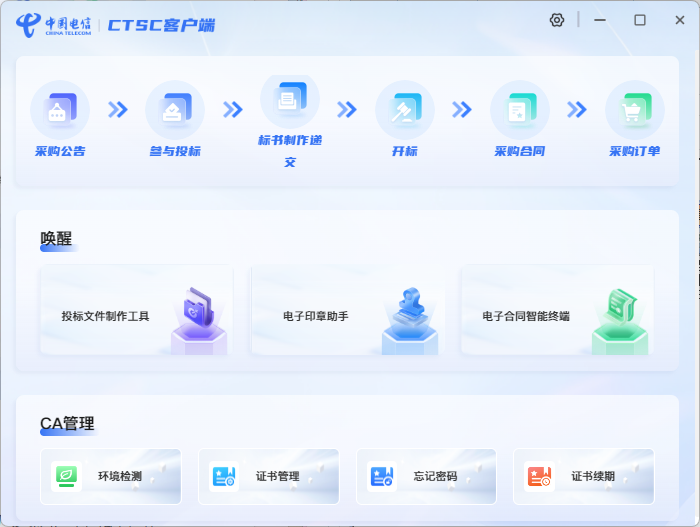This screenshot has width=700, height=527.
Task: Click the 证书续期 label
Action: [593, 477]
